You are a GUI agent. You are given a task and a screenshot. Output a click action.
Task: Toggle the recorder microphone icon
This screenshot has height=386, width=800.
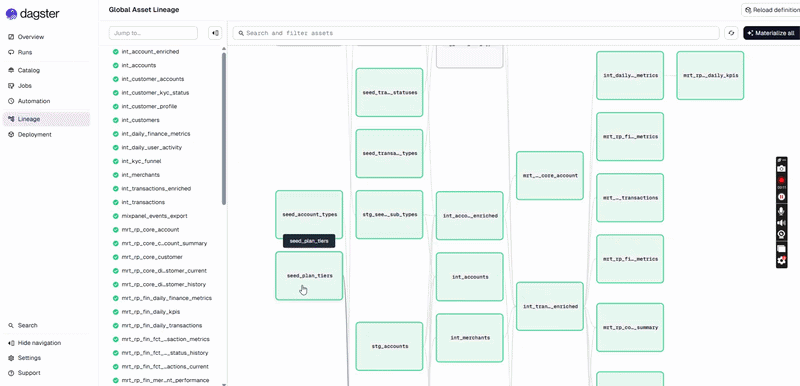pos(781,211)
